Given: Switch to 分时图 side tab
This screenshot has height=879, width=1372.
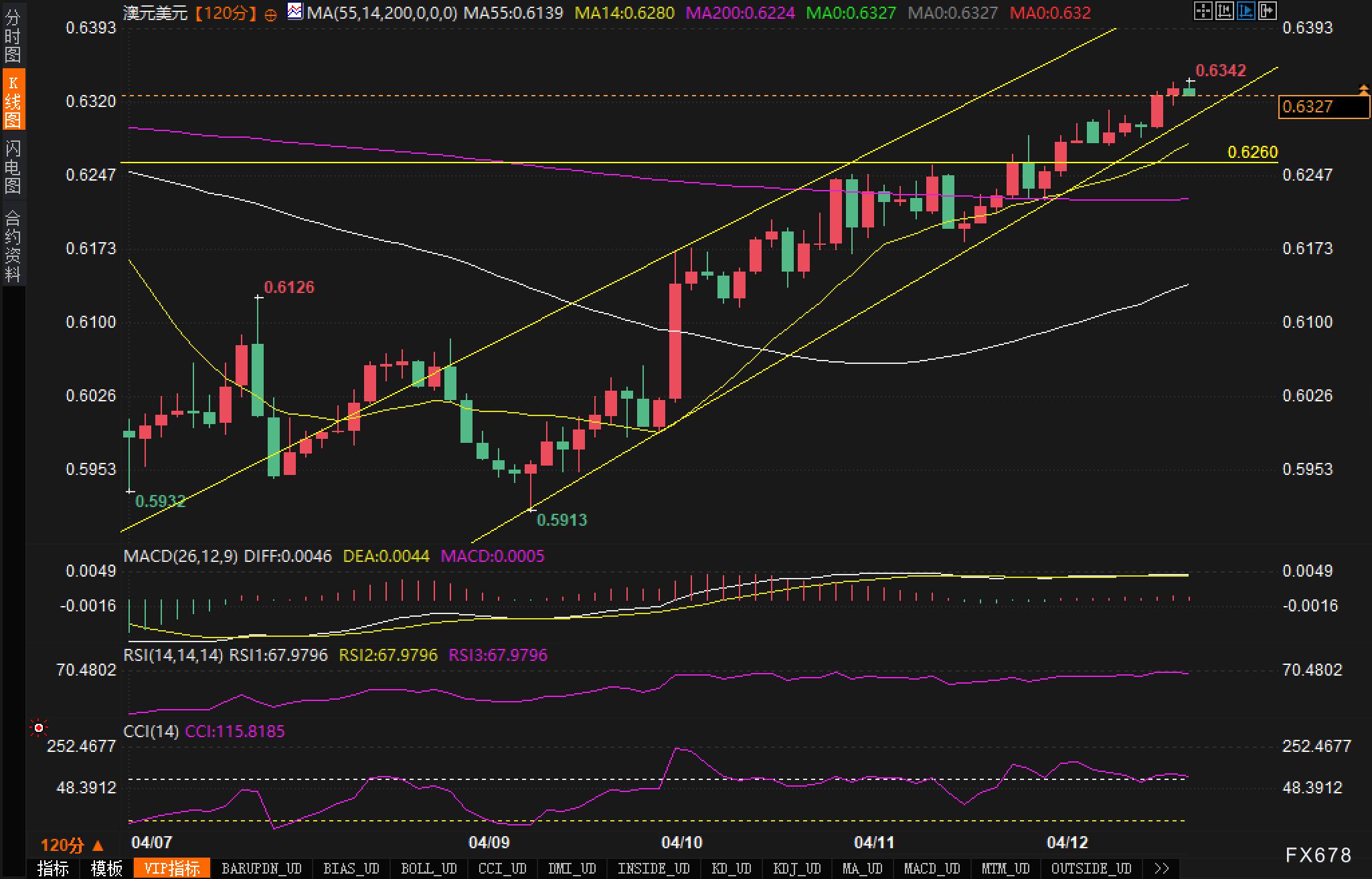Looking at the screenshot, I should (13, 35).
